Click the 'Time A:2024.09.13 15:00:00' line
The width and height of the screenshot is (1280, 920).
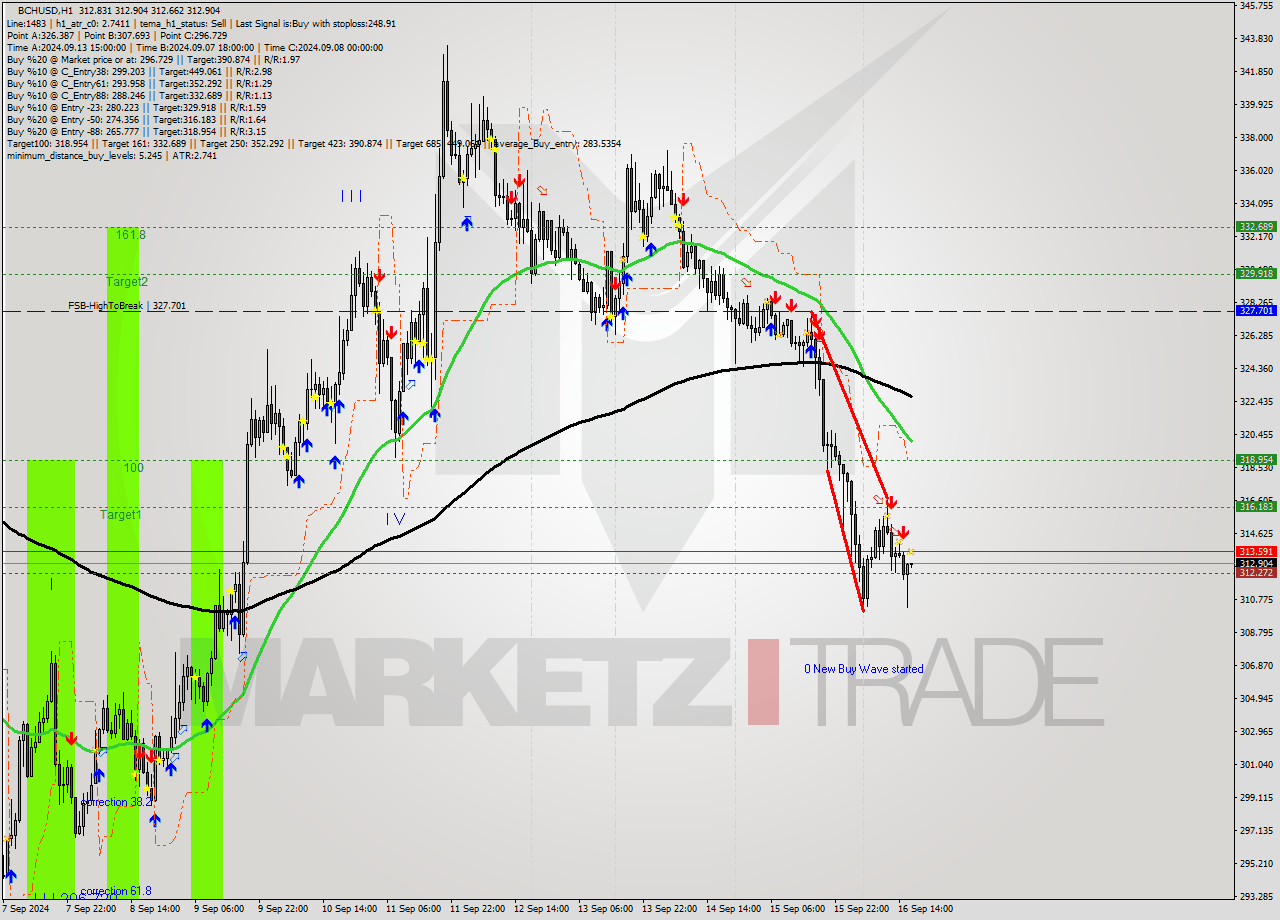tap(66, 47)
